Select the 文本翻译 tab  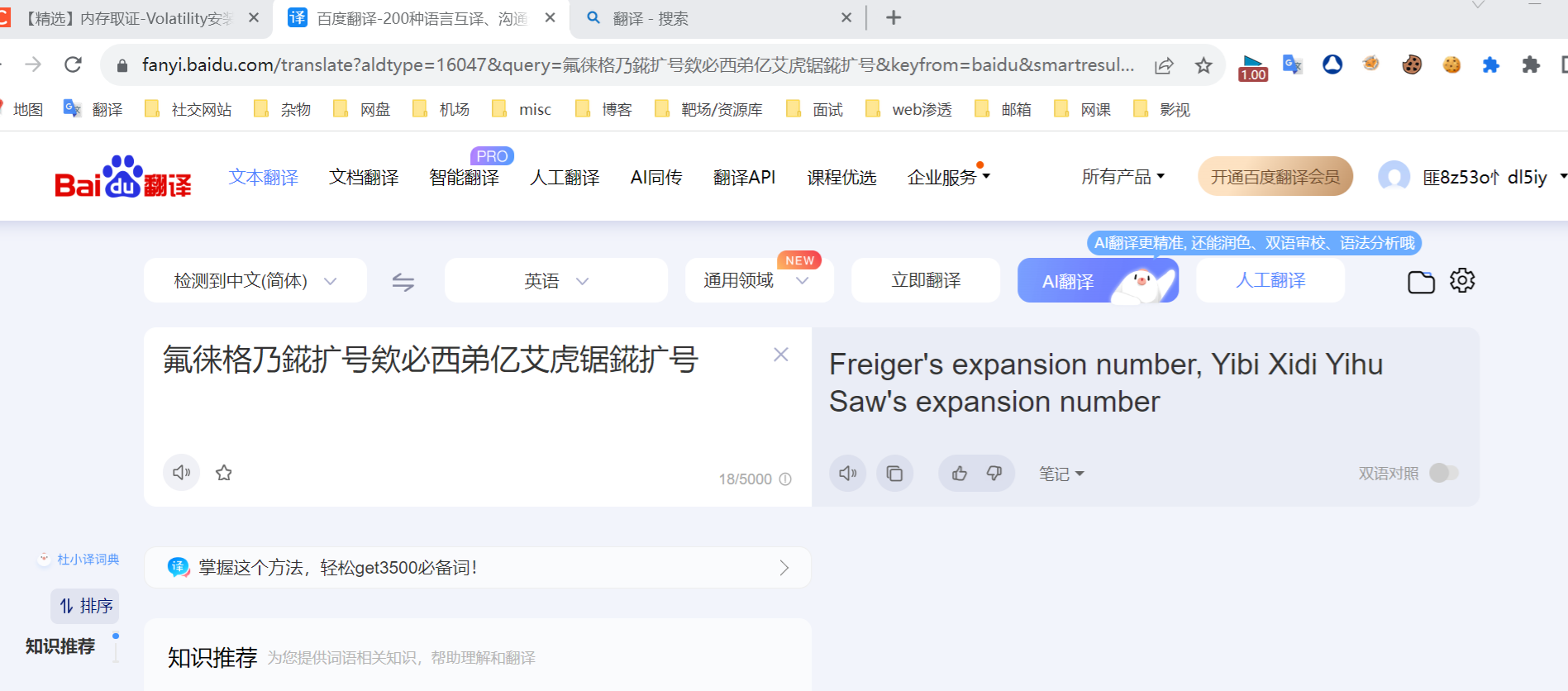[264, 177]
